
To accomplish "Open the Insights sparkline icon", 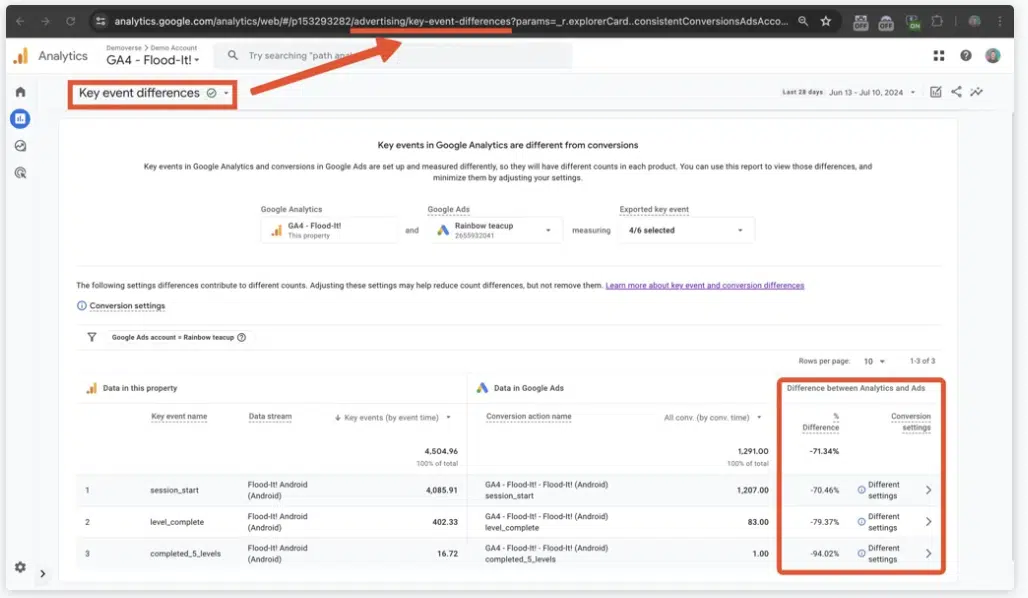I will [x=976, y=92].
